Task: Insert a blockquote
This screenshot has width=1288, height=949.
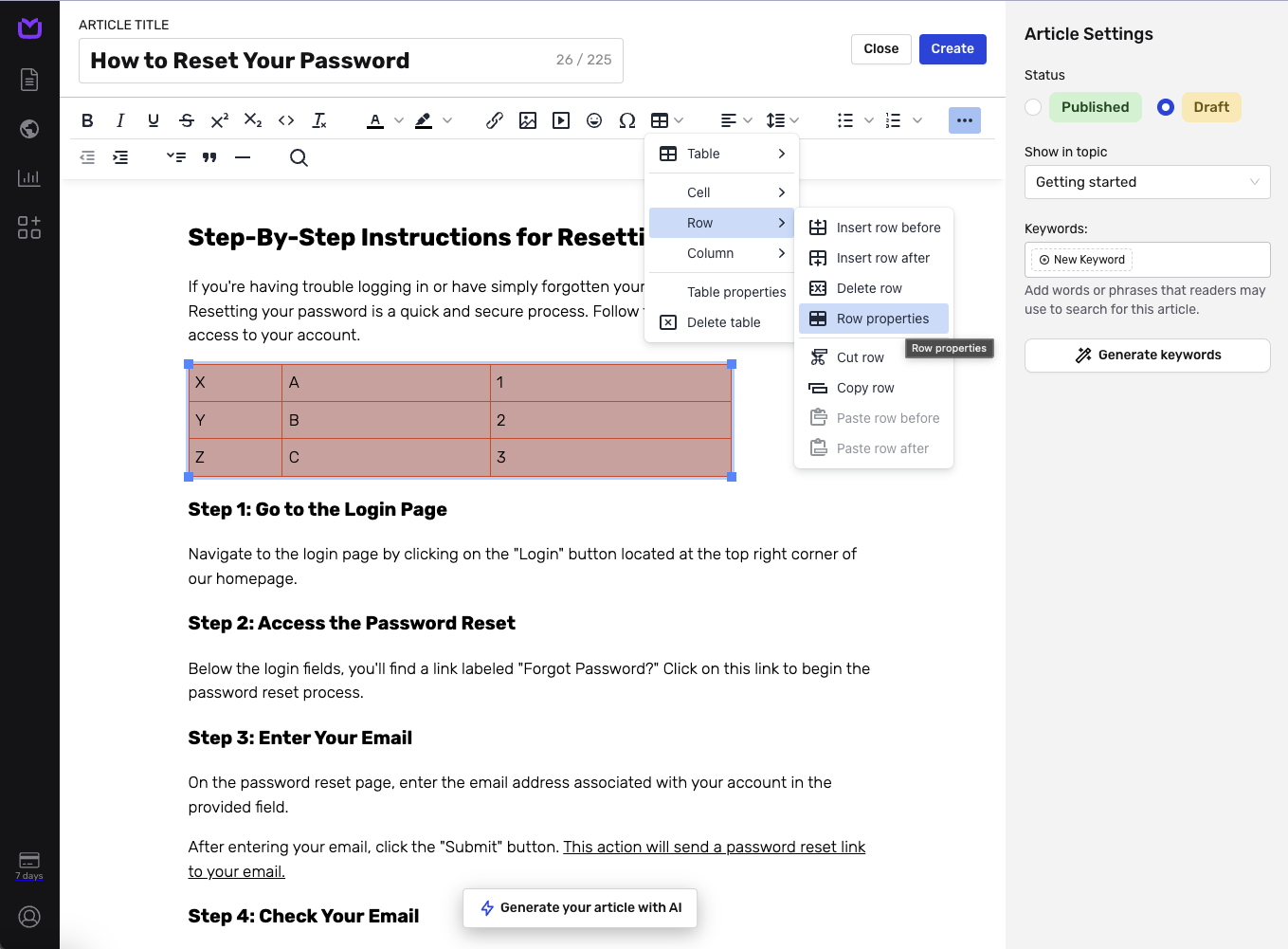Action: [209, 157]
